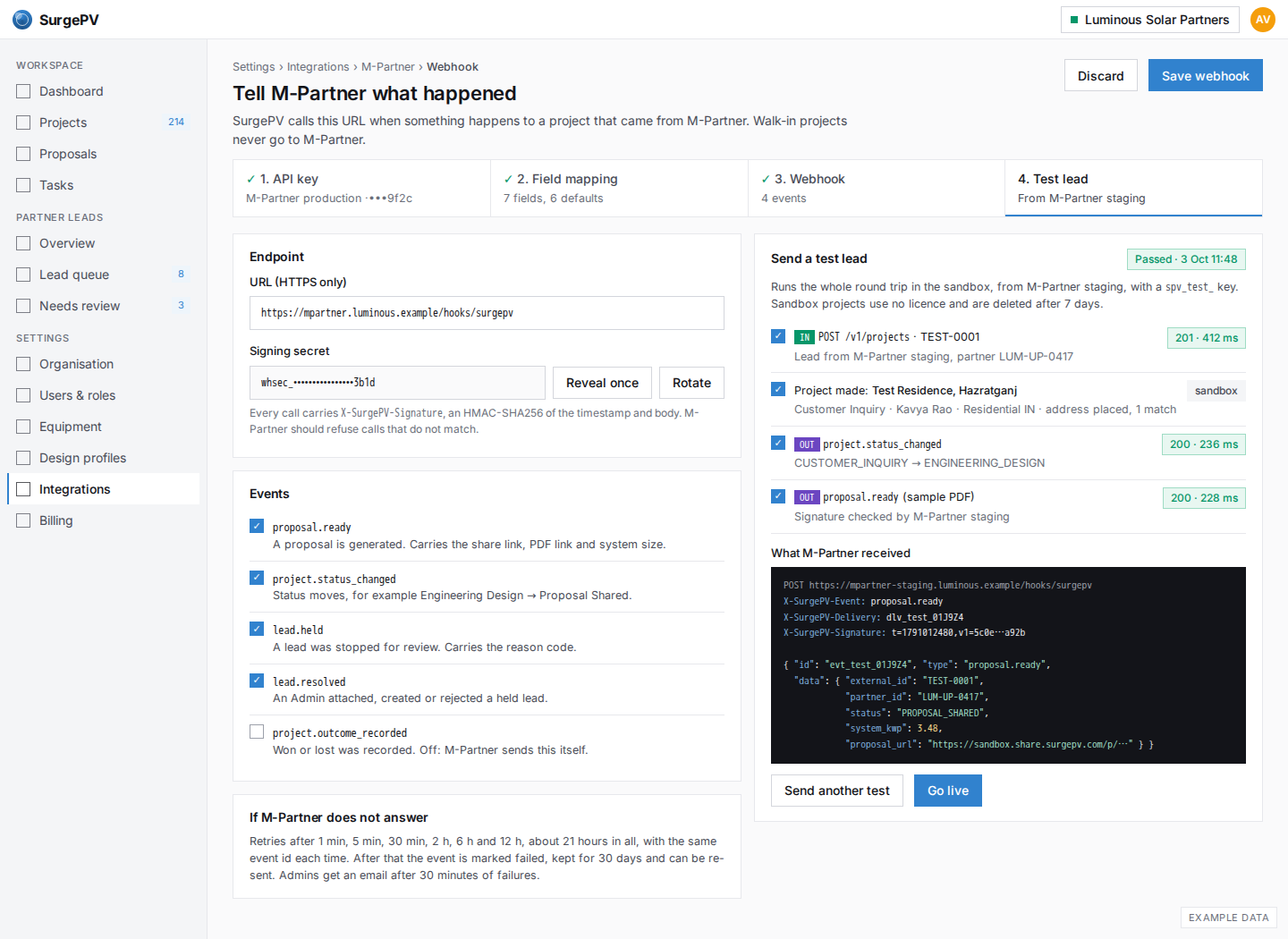Click the "Passed · 3 Oct 11:48" status badge
1288x939 pixels.
pyautogui.click(x=1186, y=259)
